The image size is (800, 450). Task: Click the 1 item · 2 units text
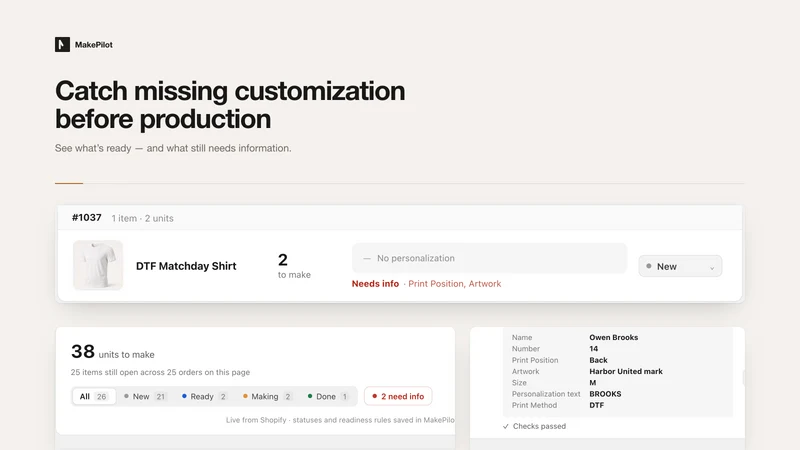[x=142, y=218]
